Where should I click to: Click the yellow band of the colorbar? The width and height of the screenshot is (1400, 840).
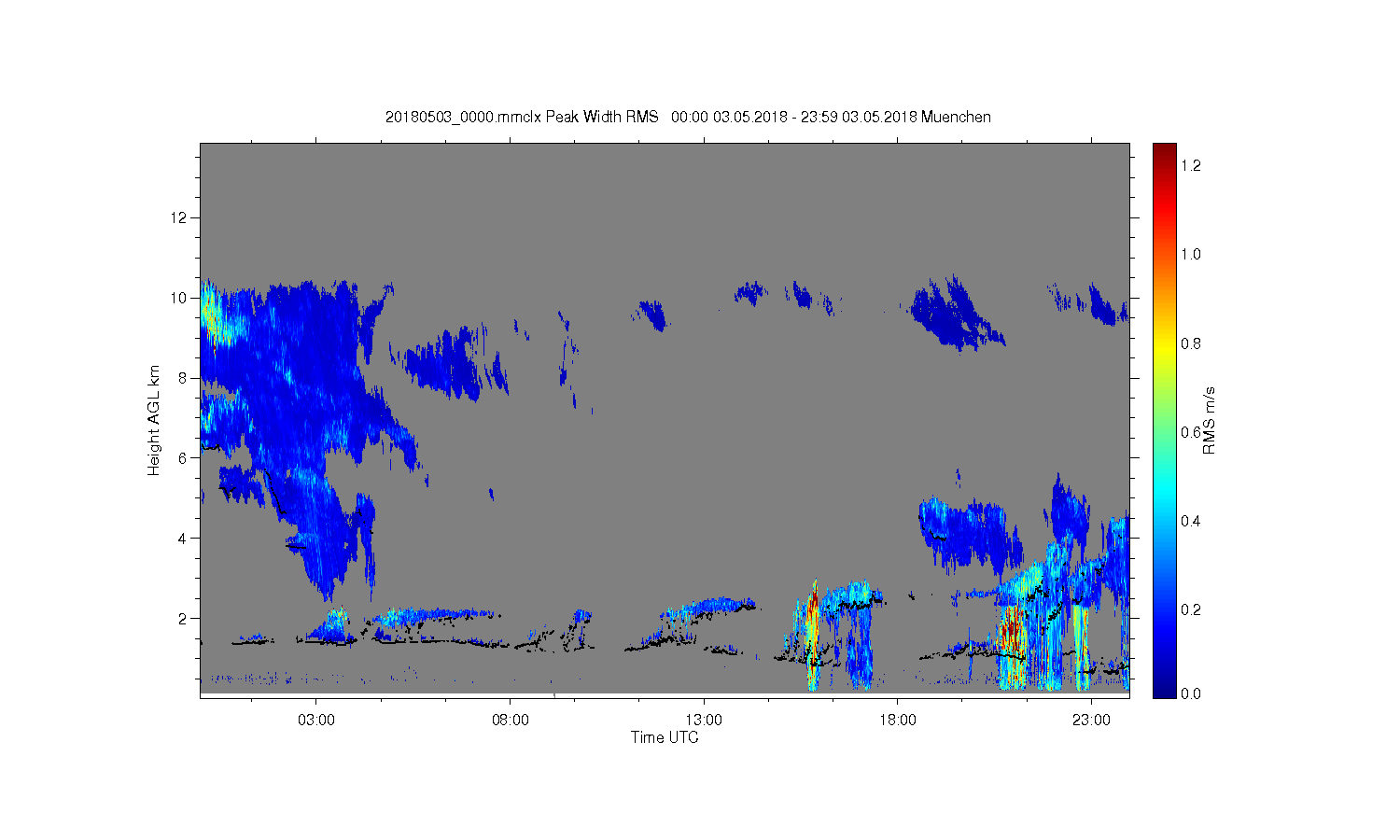pyautogui.click(x=1164, y=350)
